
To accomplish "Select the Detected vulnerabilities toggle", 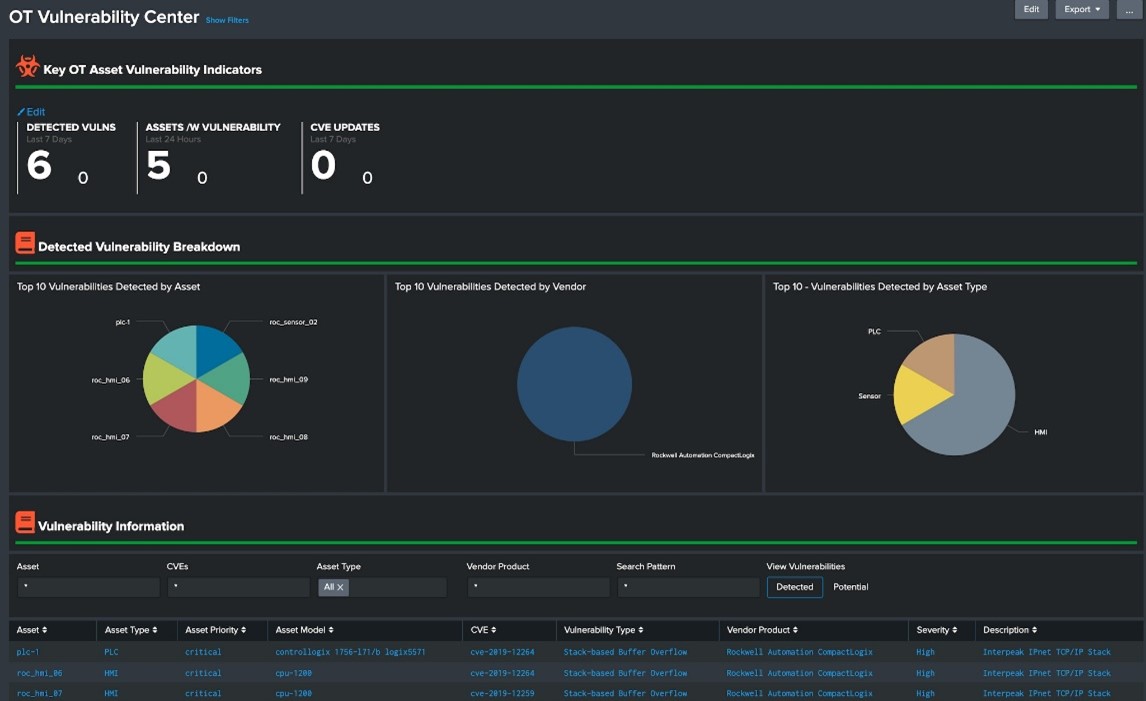I will [x=795, y=587].
